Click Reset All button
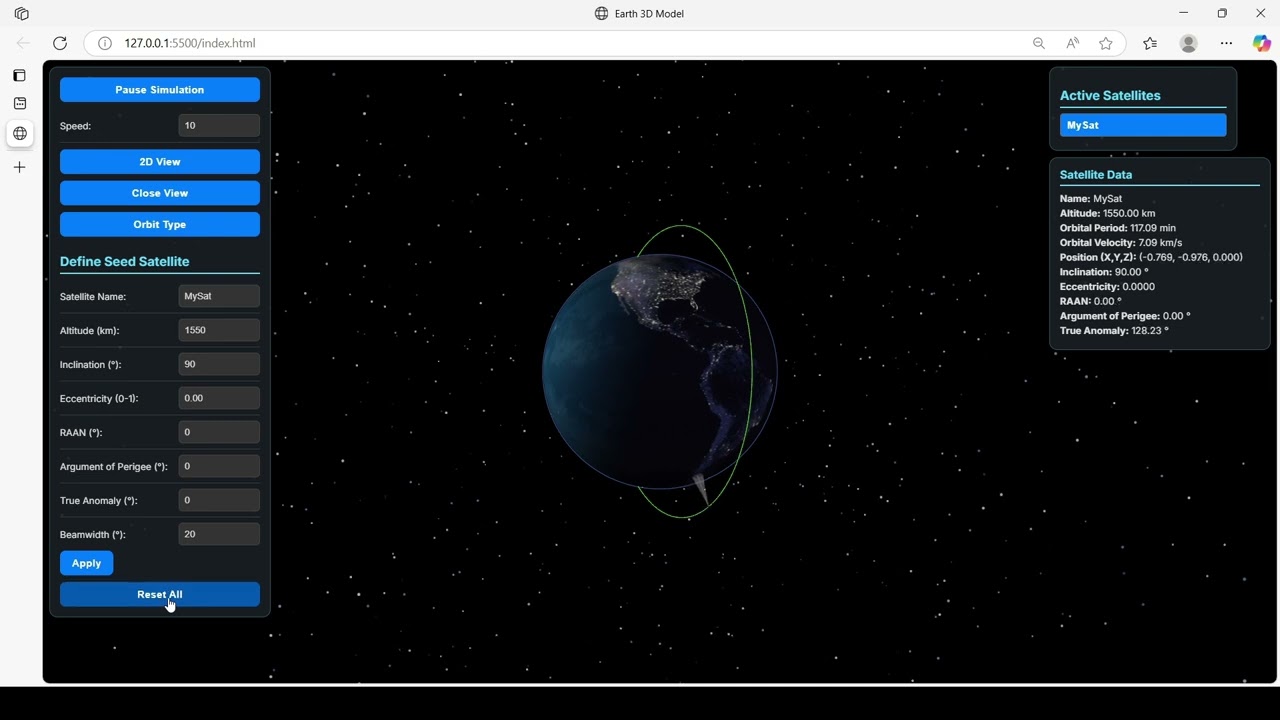The image size is (1280, 720). tap(160, 594)
